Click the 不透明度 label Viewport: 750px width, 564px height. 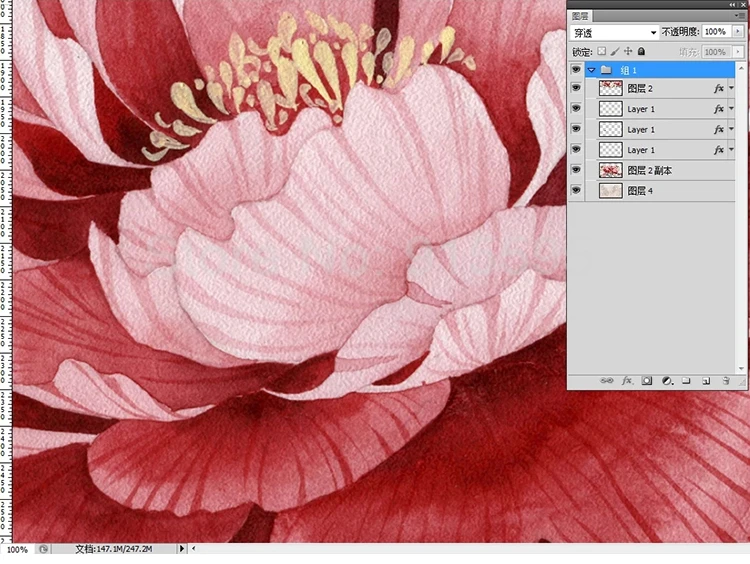click(681, 32)
